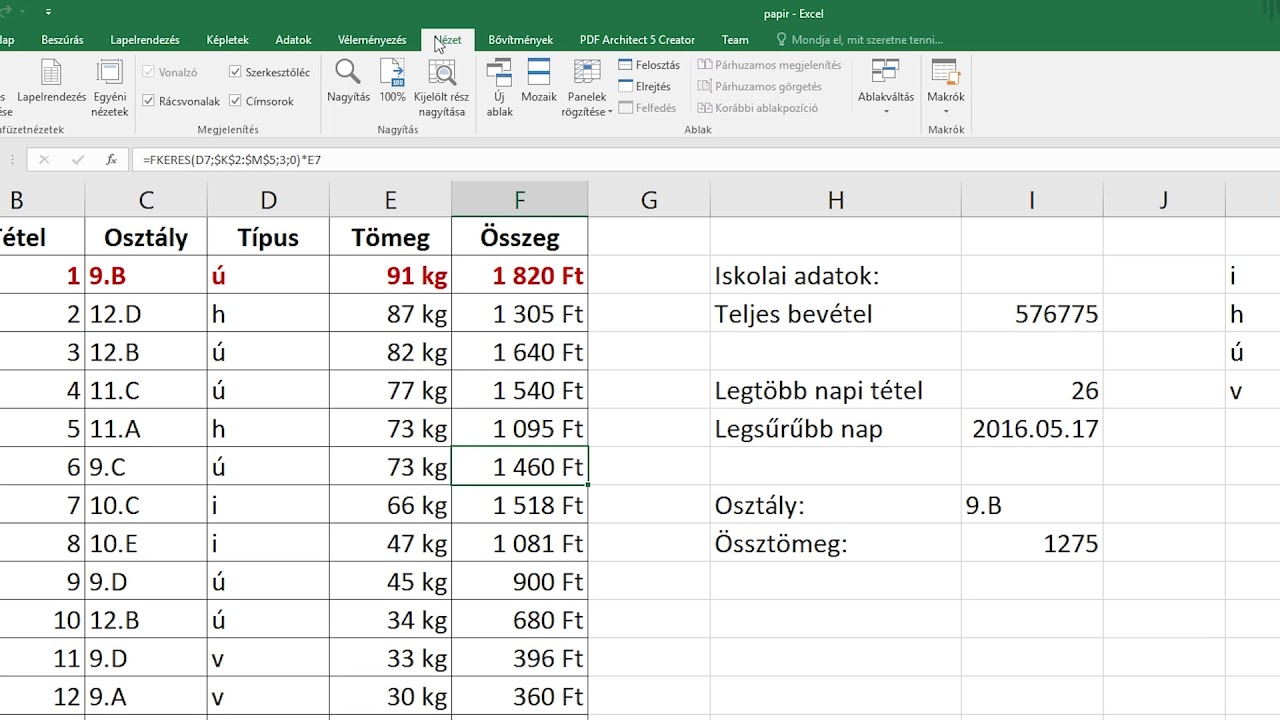This screenshot has width=1280, height=720.
Task: Select the 9.B value beside Osztály:
Action: click(1032, 505)
